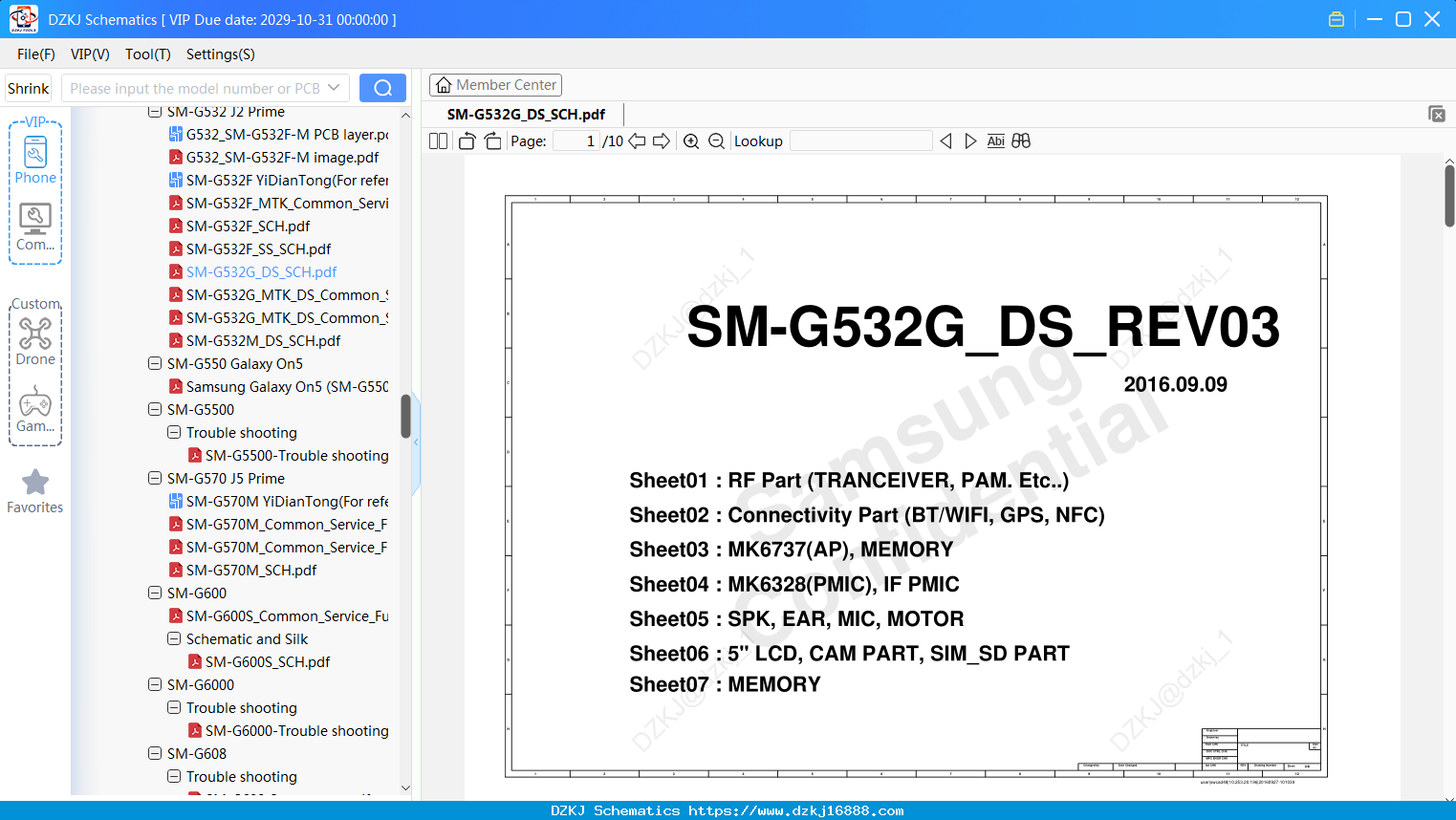1456x820 pixels.
Task: Collapse the SM-G532 J2 Prime node
Action: [155, 112]
